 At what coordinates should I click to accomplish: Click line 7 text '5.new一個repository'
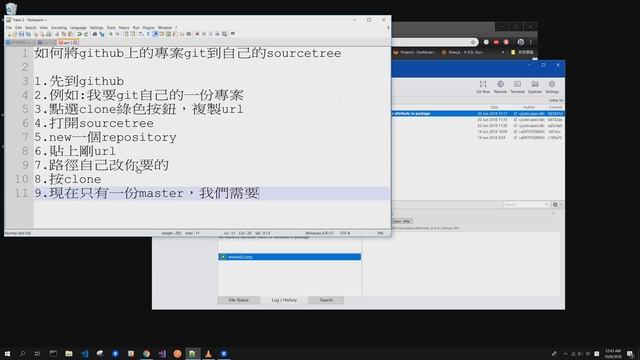pos(105,137)
